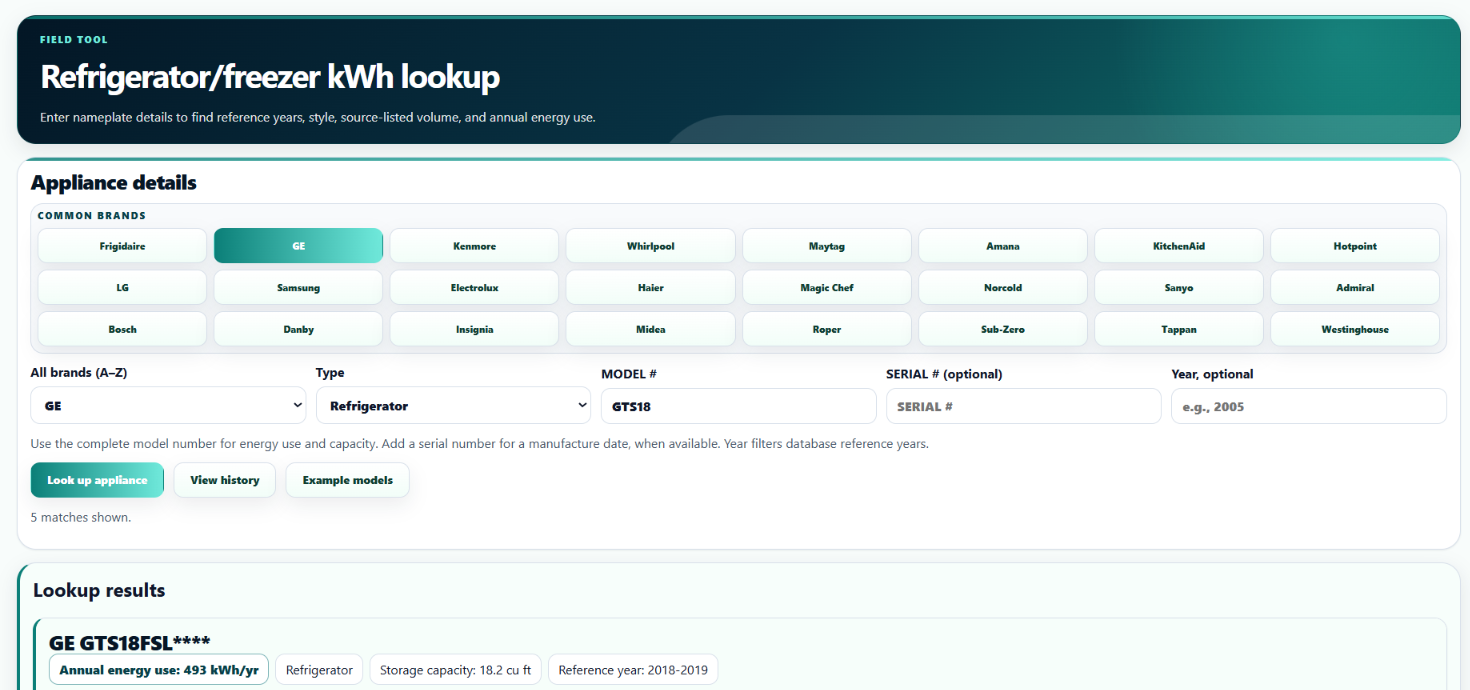Viewport: 1470px width, 690px height.
Task: Choose the Haier brand button
Action: click(x=650, y=288)
